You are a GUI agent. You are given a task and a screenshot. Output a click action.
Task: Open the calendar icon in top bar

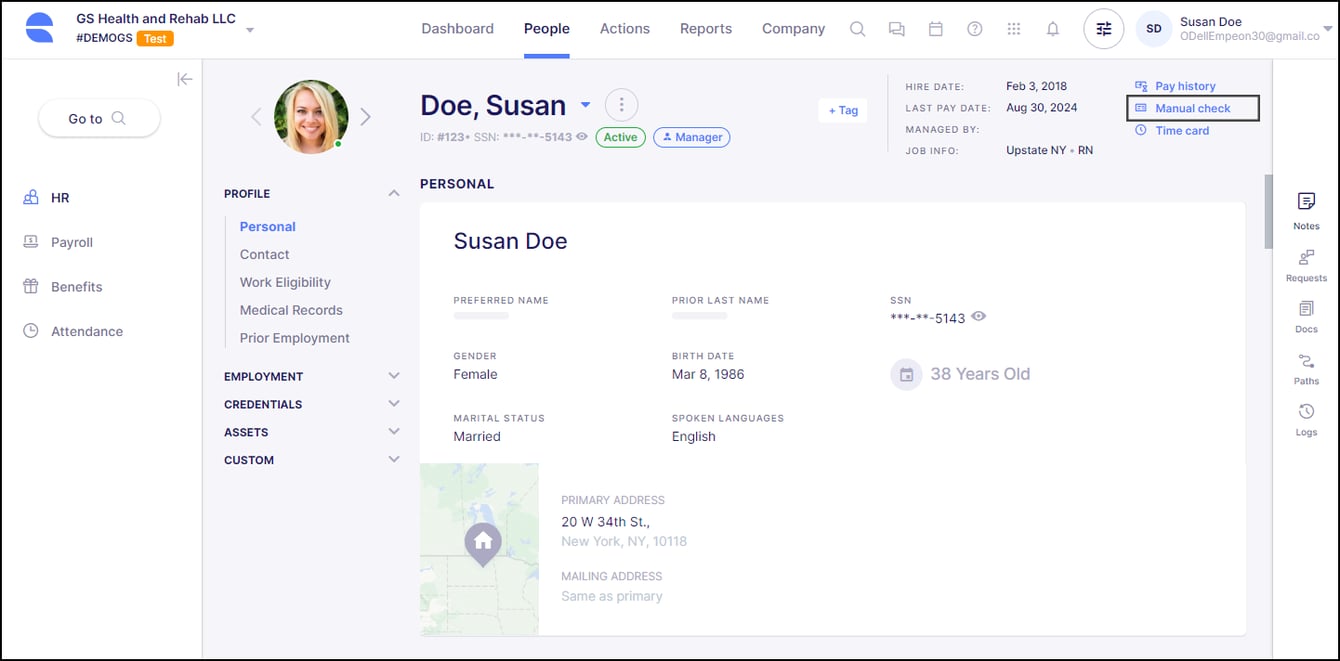coord(935,29)
